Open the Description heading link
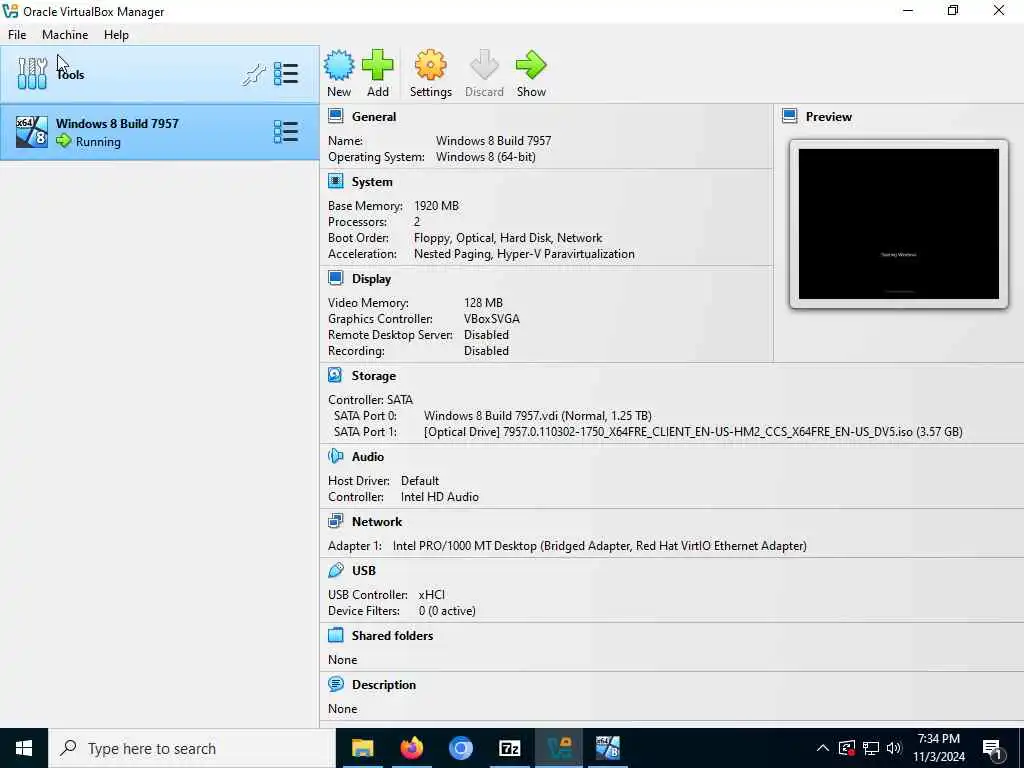The height and width of the screenshot is (768, 1024). tap(384, 684)
